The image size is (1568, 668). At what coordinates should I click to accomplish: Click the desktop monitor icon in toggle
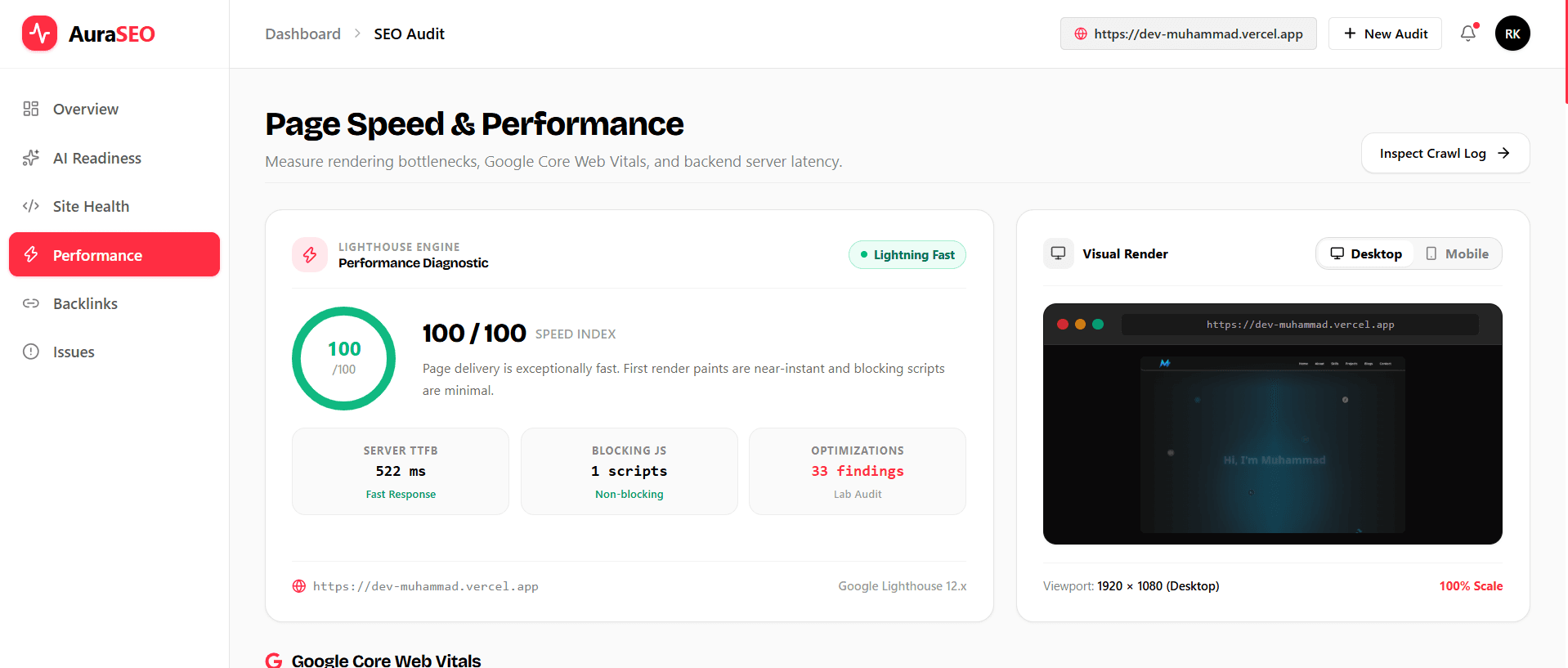pyautogui.click(x=1337, y=253)
